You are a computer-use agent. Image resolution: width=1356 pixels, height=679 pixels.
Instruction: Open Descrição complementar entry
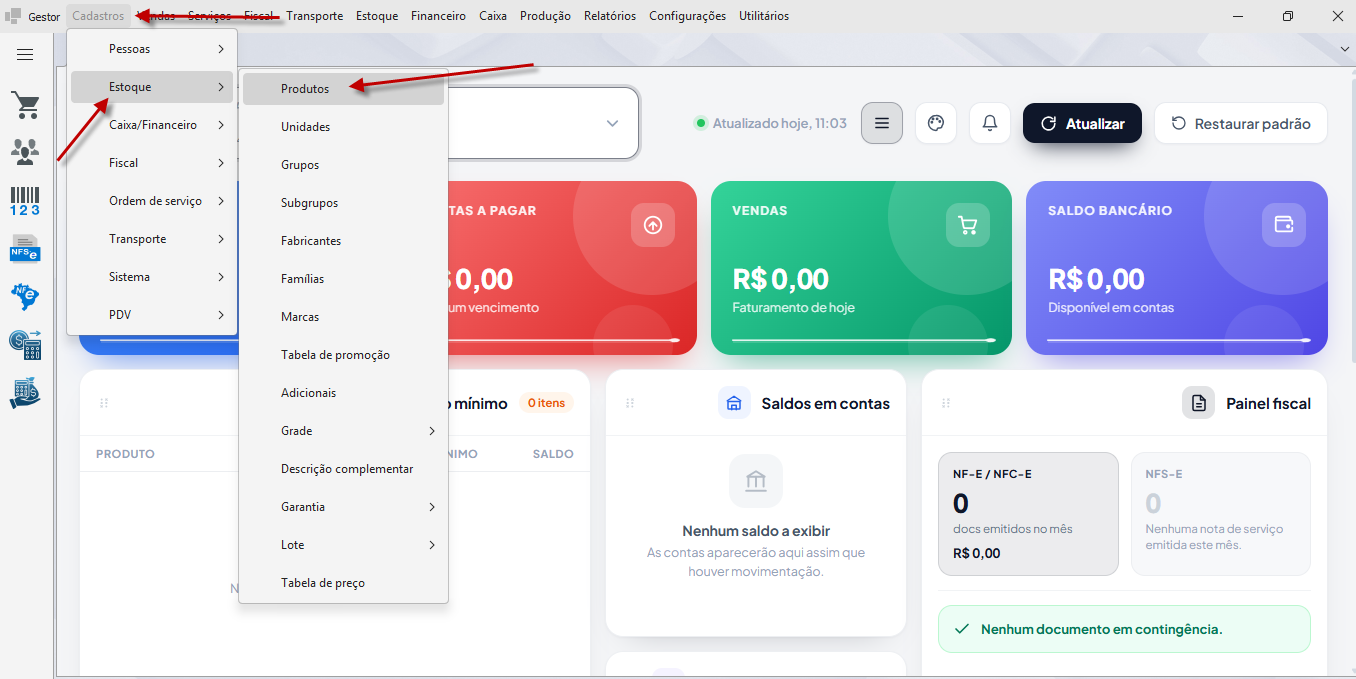coord(343,469)
